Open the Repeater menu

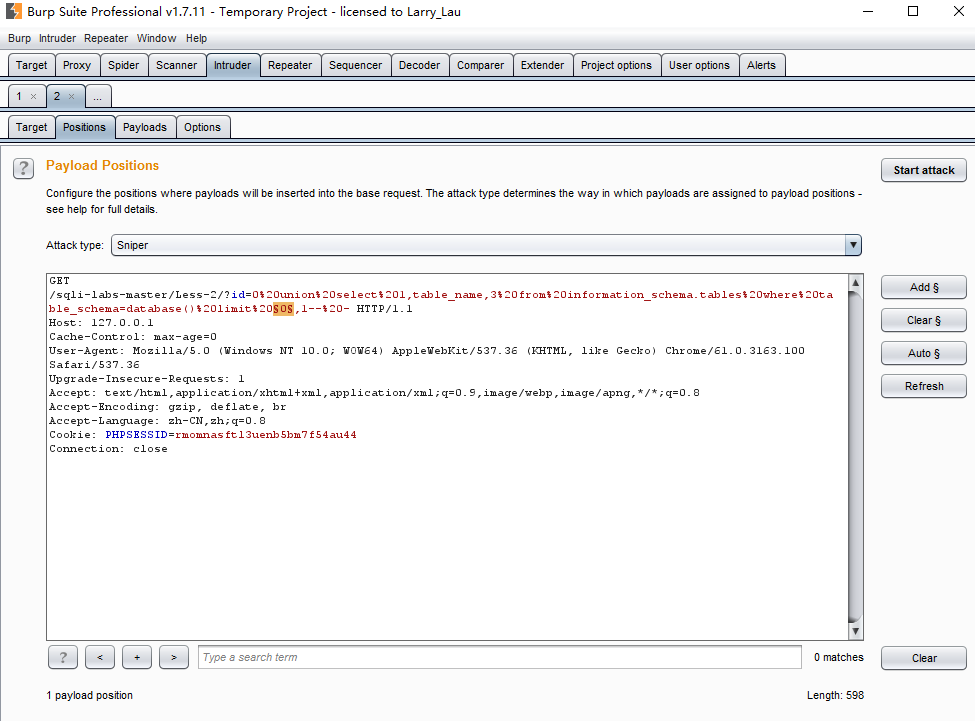click(x=106, y=38)
